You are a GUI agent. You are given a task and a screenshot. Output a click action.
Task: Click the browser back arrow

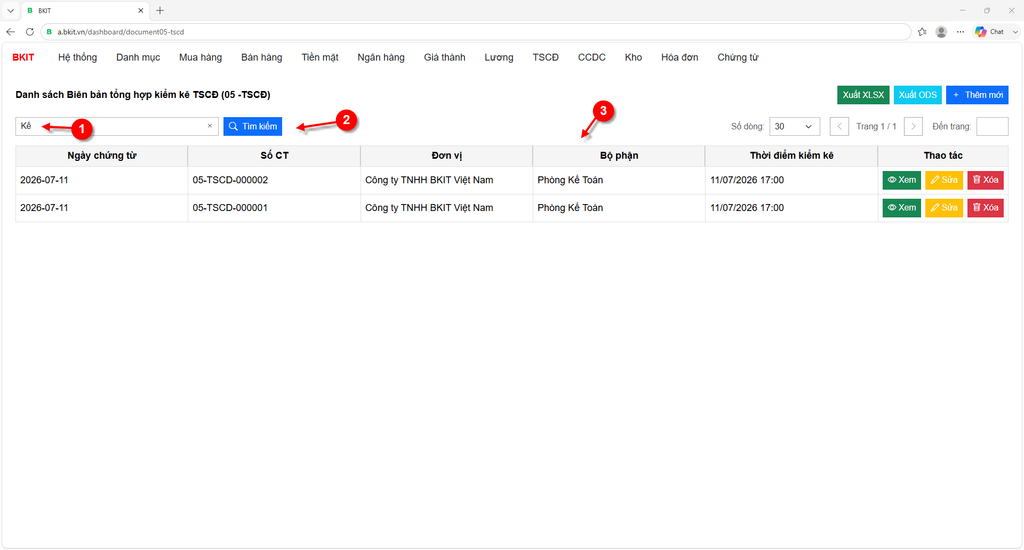(x=10, y=31)
